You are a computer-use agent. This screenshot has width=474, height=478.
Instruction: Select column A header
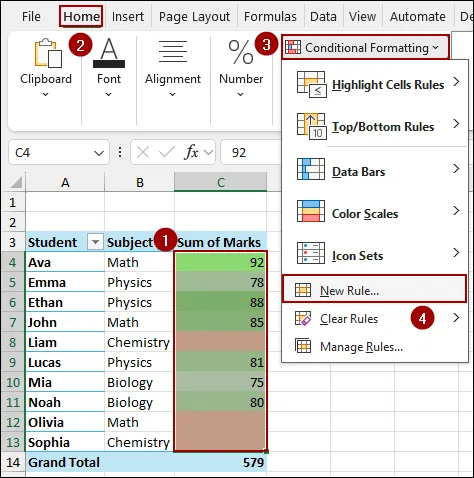65,182
